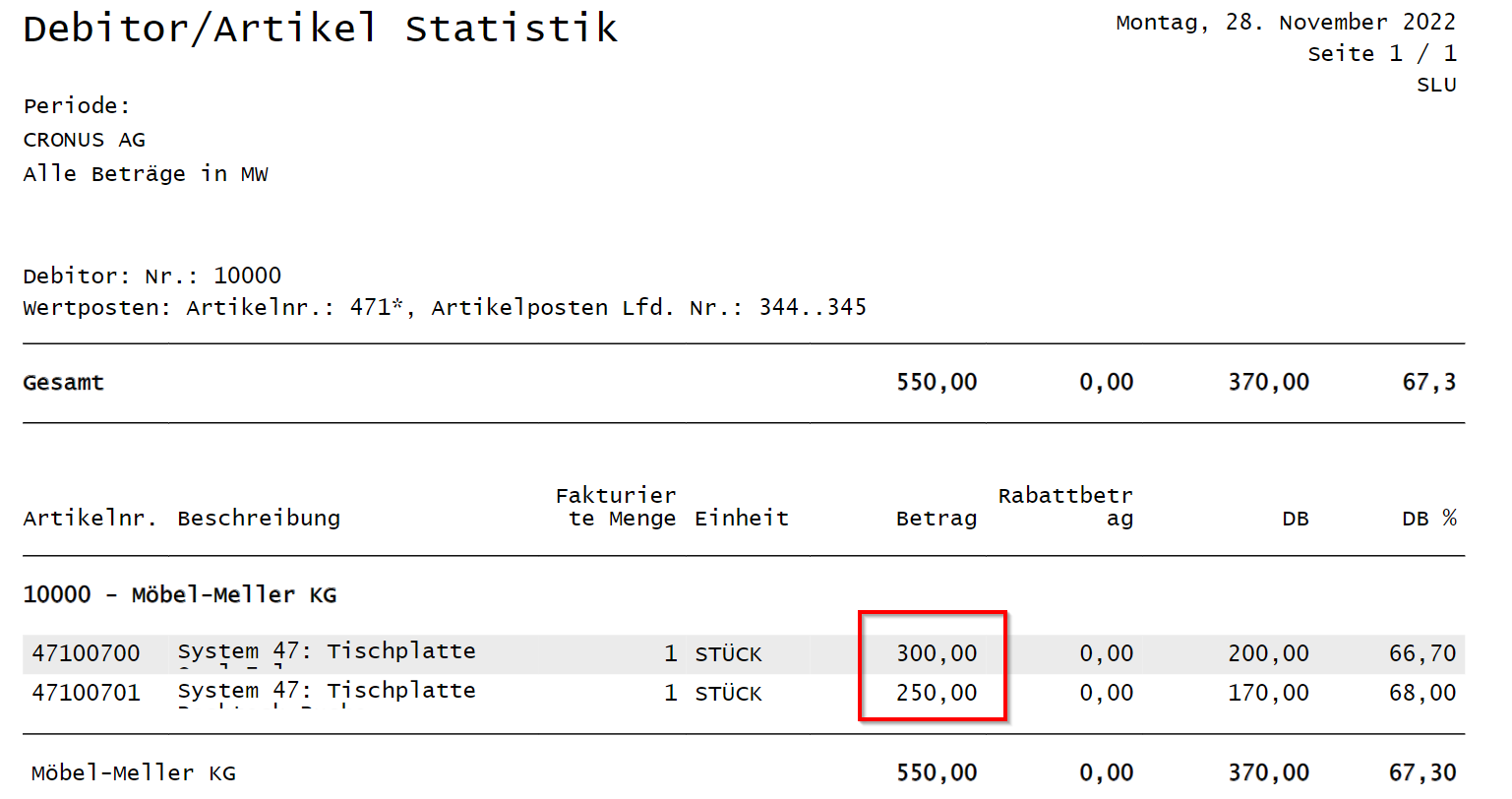Click the Gesamt total row label
1512x799 pixels.
pyautogui.click(x=64, y=383)
